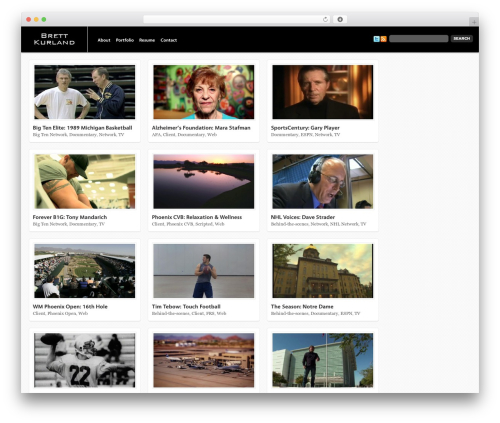The image size is (500, 423).
Task: Open the Phoenix CVB sunset thumbnail
Action: (204, 181)
